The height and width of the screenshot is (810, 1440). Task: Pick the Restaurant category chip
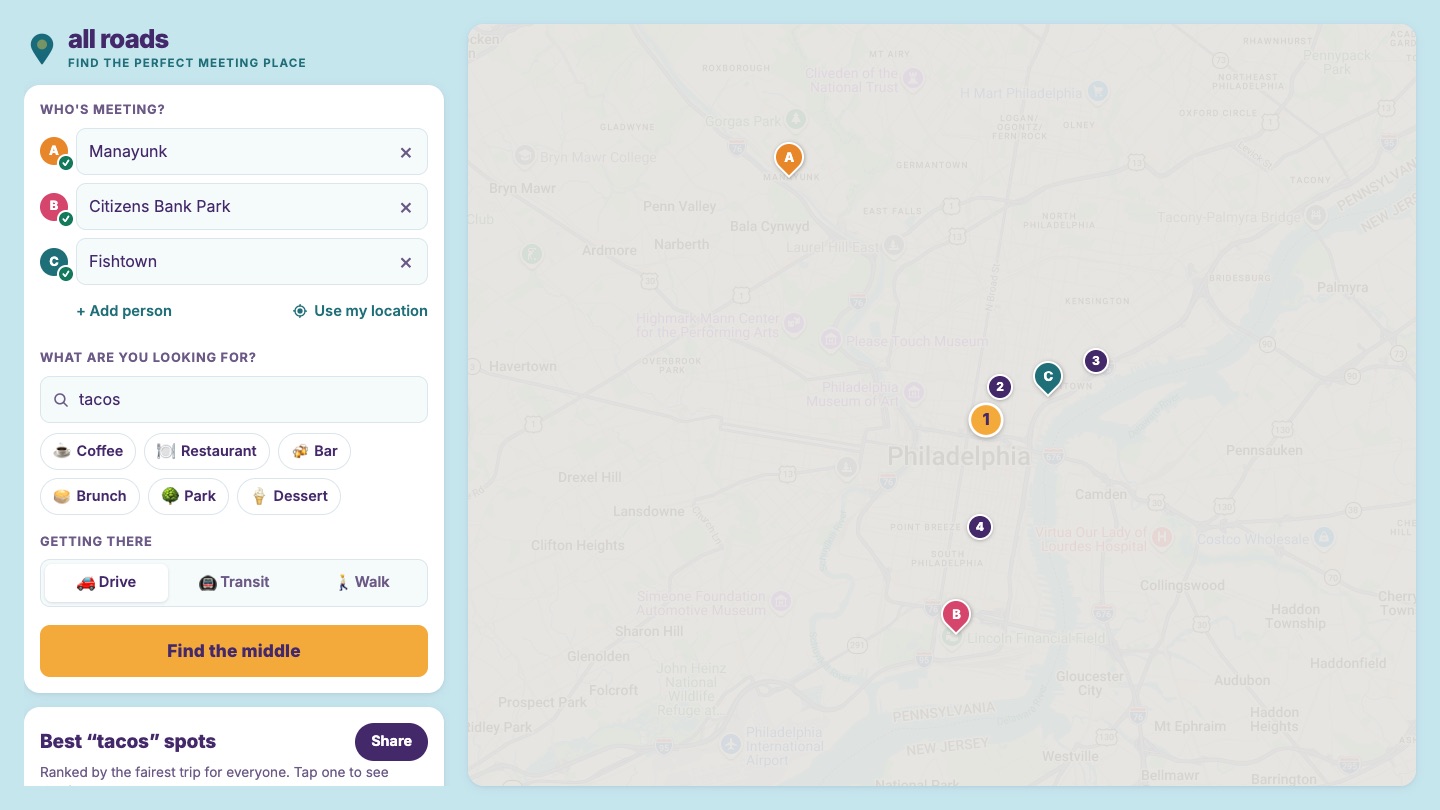(x=207, y=451)
